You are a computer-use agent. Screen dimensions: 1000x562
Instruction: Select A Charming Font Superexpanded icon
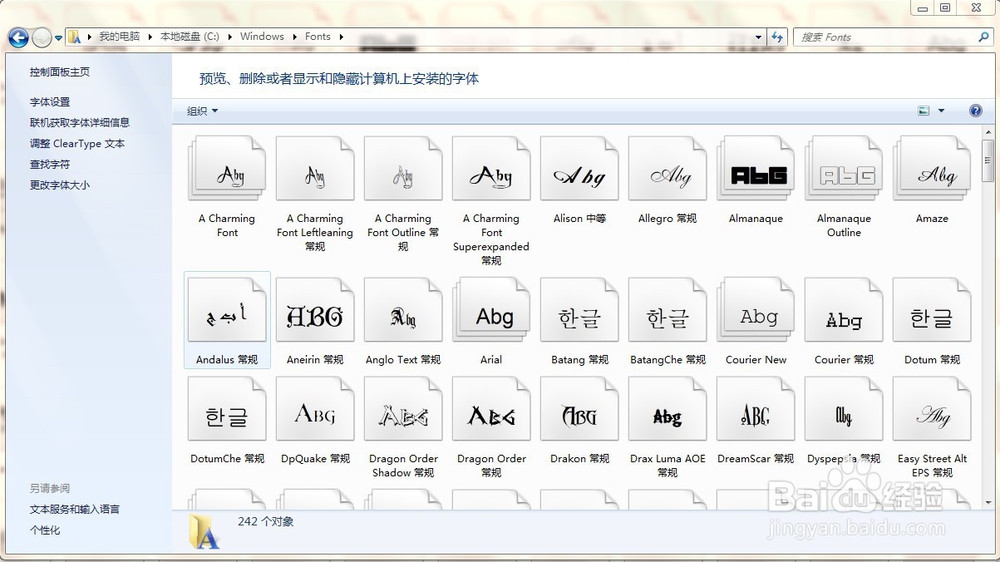tap(491, 169)
